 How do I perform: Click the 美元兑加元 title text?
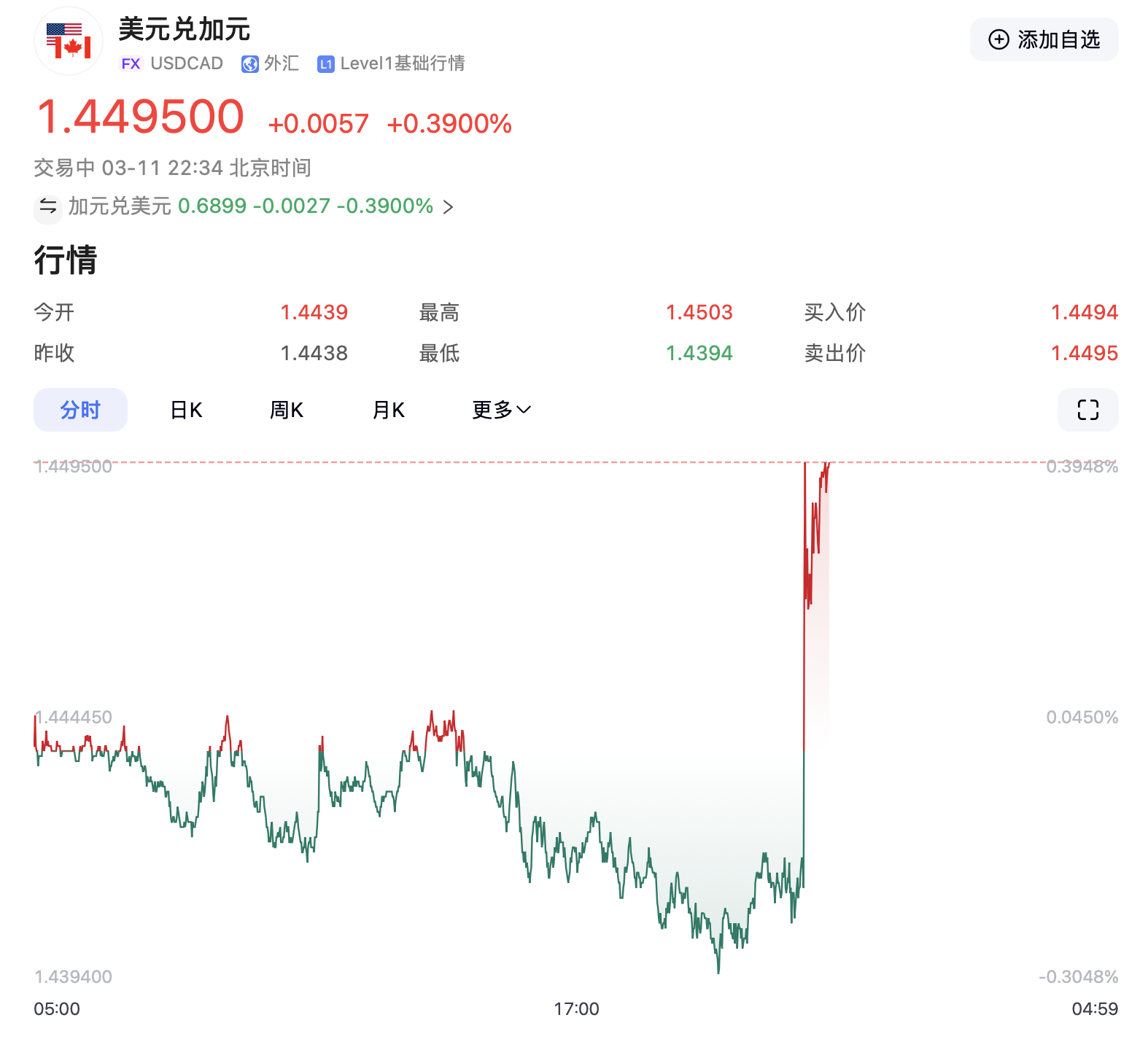[185, 30]
